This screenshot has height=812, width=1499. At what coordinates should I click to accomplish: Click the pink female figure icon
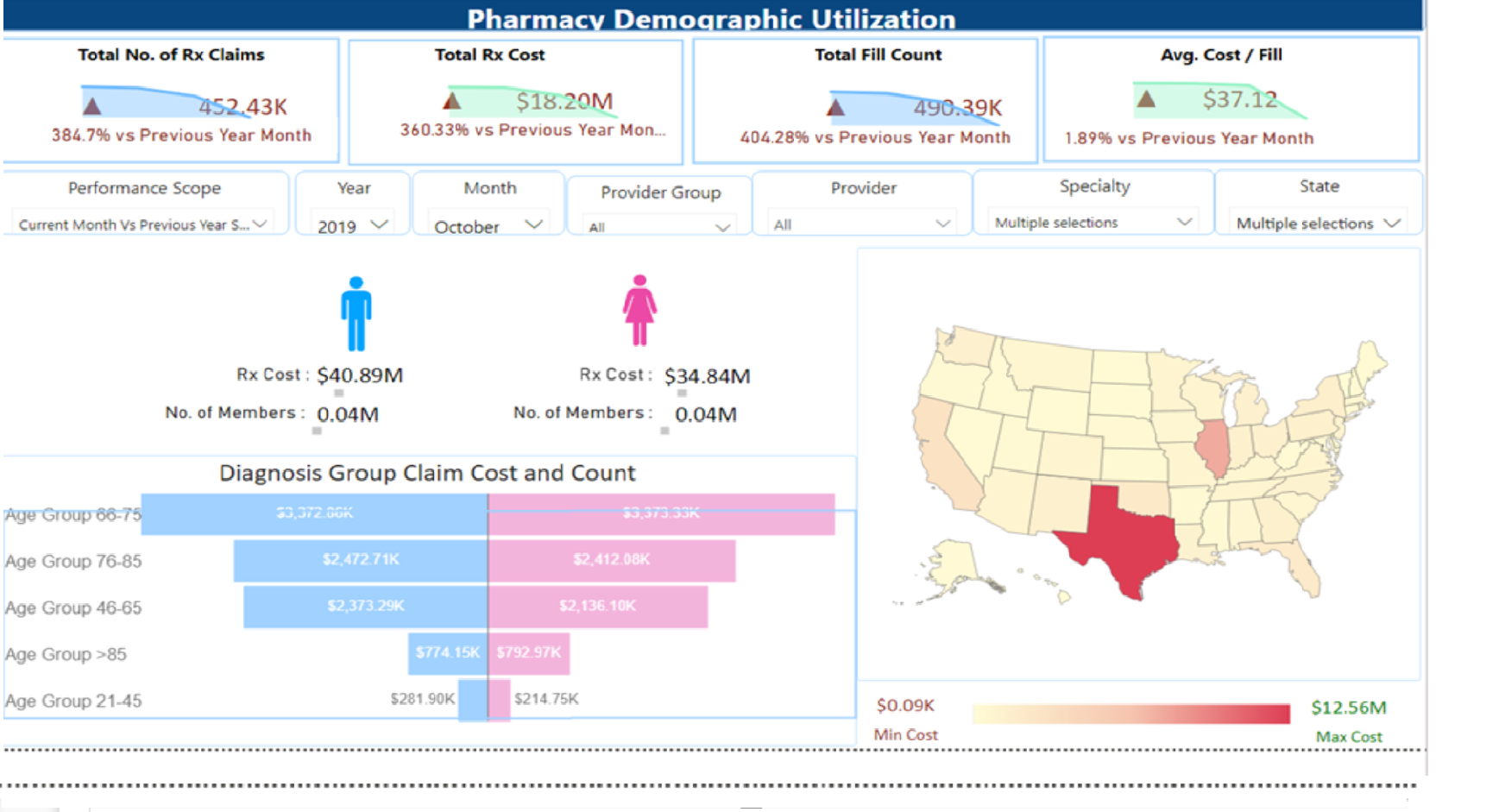pyautogui.click(x=639, y=310)
